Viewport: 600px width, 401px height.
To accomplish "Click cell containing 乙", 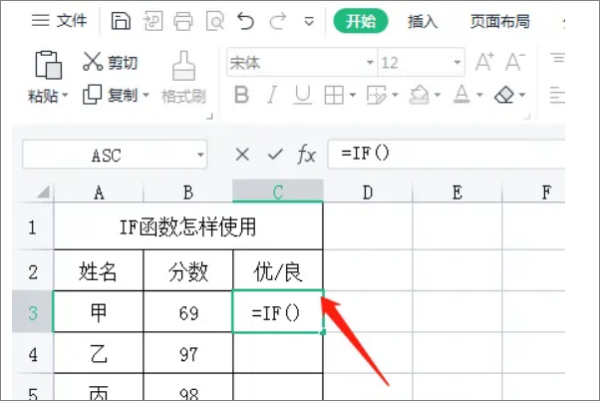I will [99, 353].
